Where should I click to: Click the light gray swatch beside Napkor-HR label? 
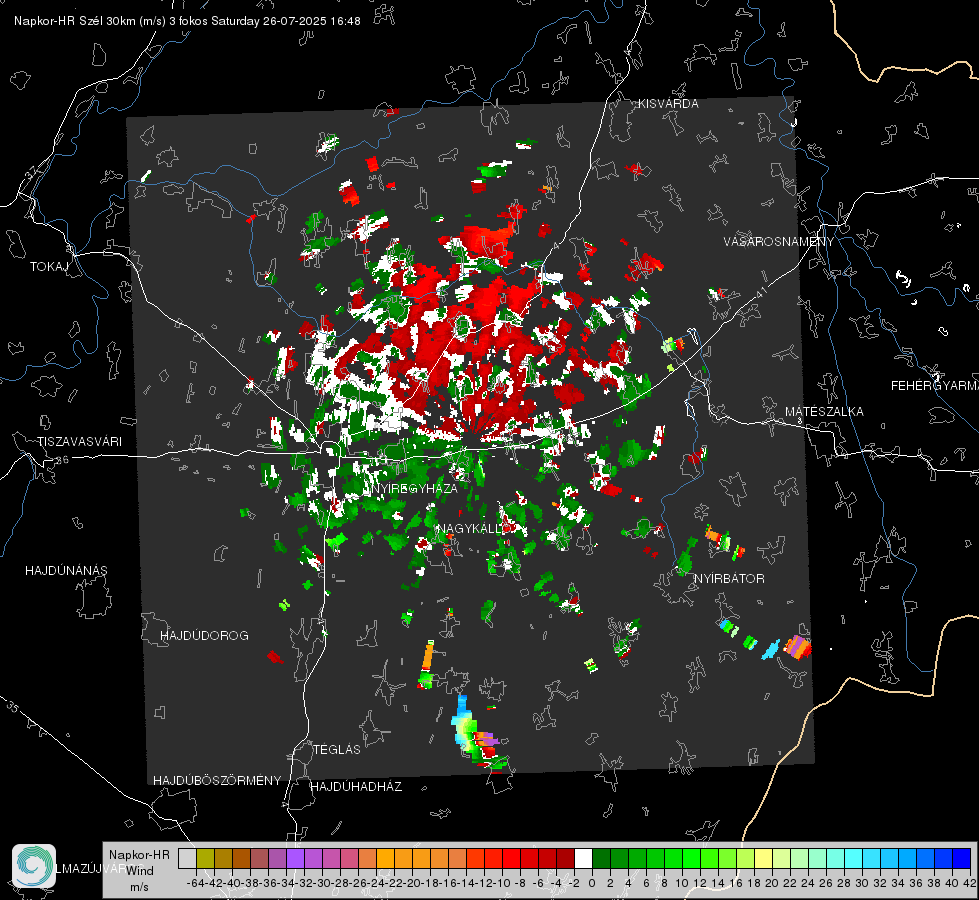point(187,858)
